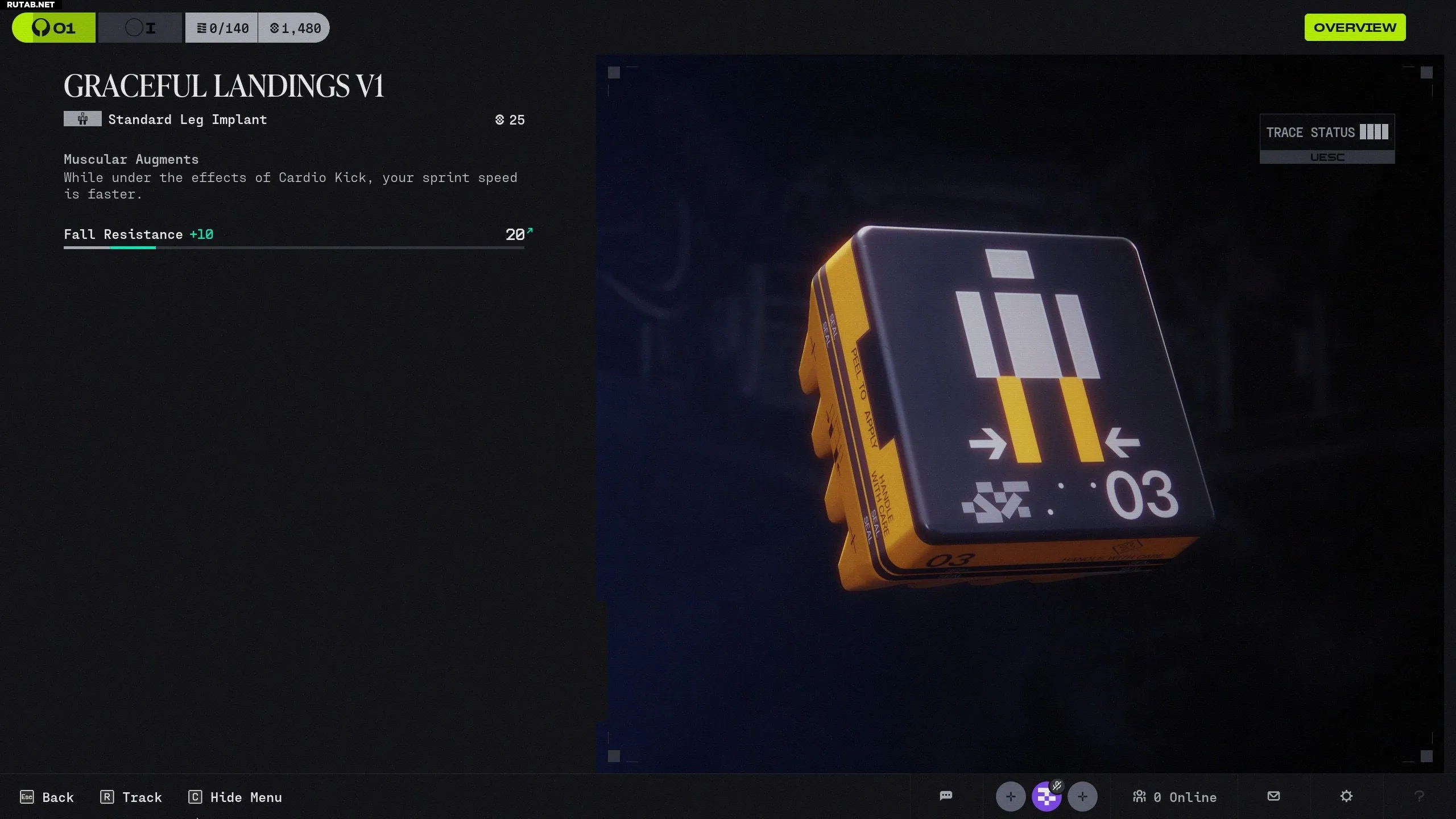Click the left add-squad-member plus slot
The width and height of the screenshot is (1456, 819).
coord(1010,797)
